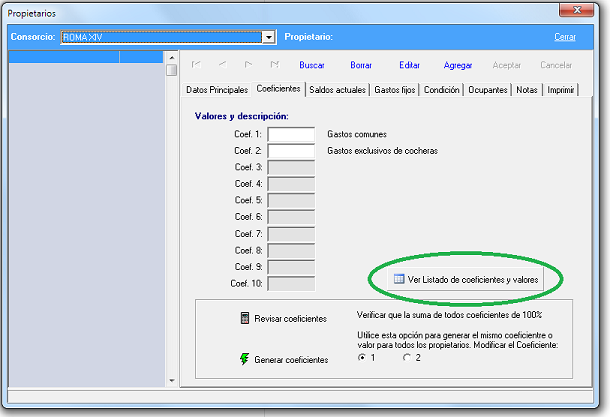This screenshot has height=417, width=610.
Task: Open the Gastos fijos tab
Action: click(396, 90)
